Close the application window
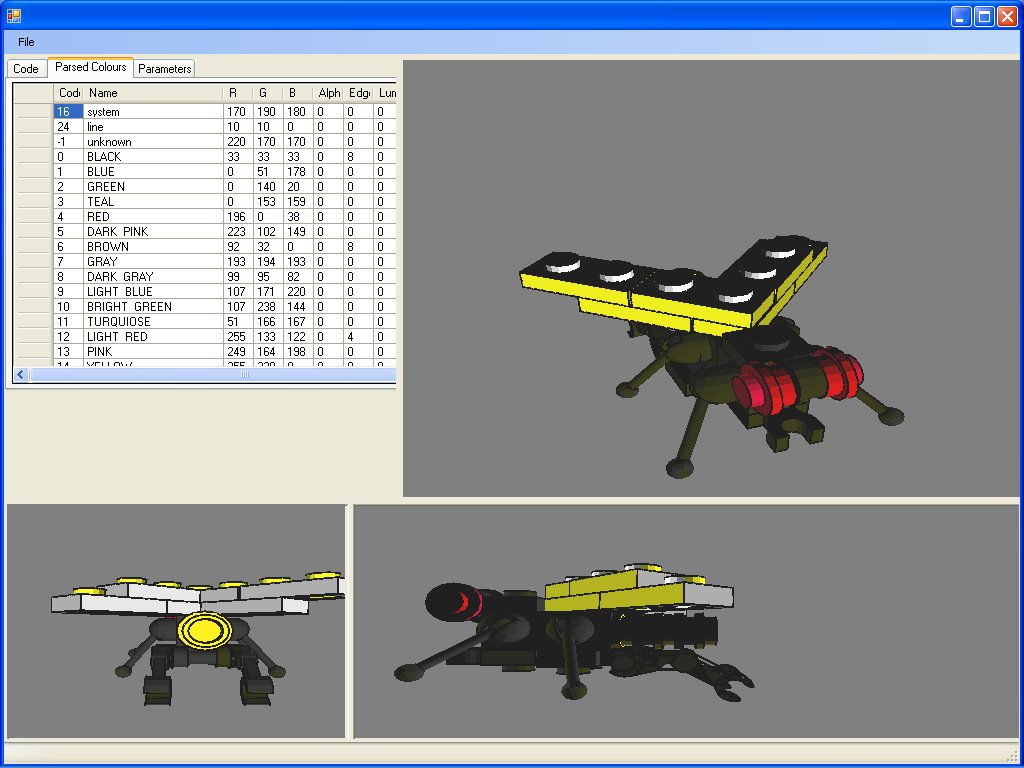1024x768 pixels. [1007, 16]
